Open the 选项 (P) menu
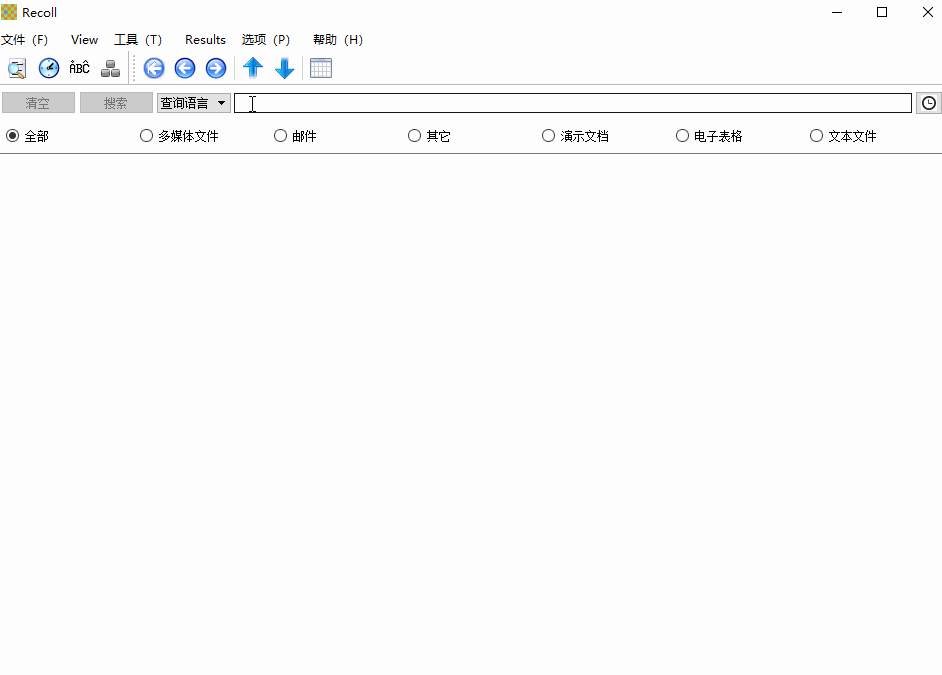Screen dimensions: 942x675 point(266,40)
